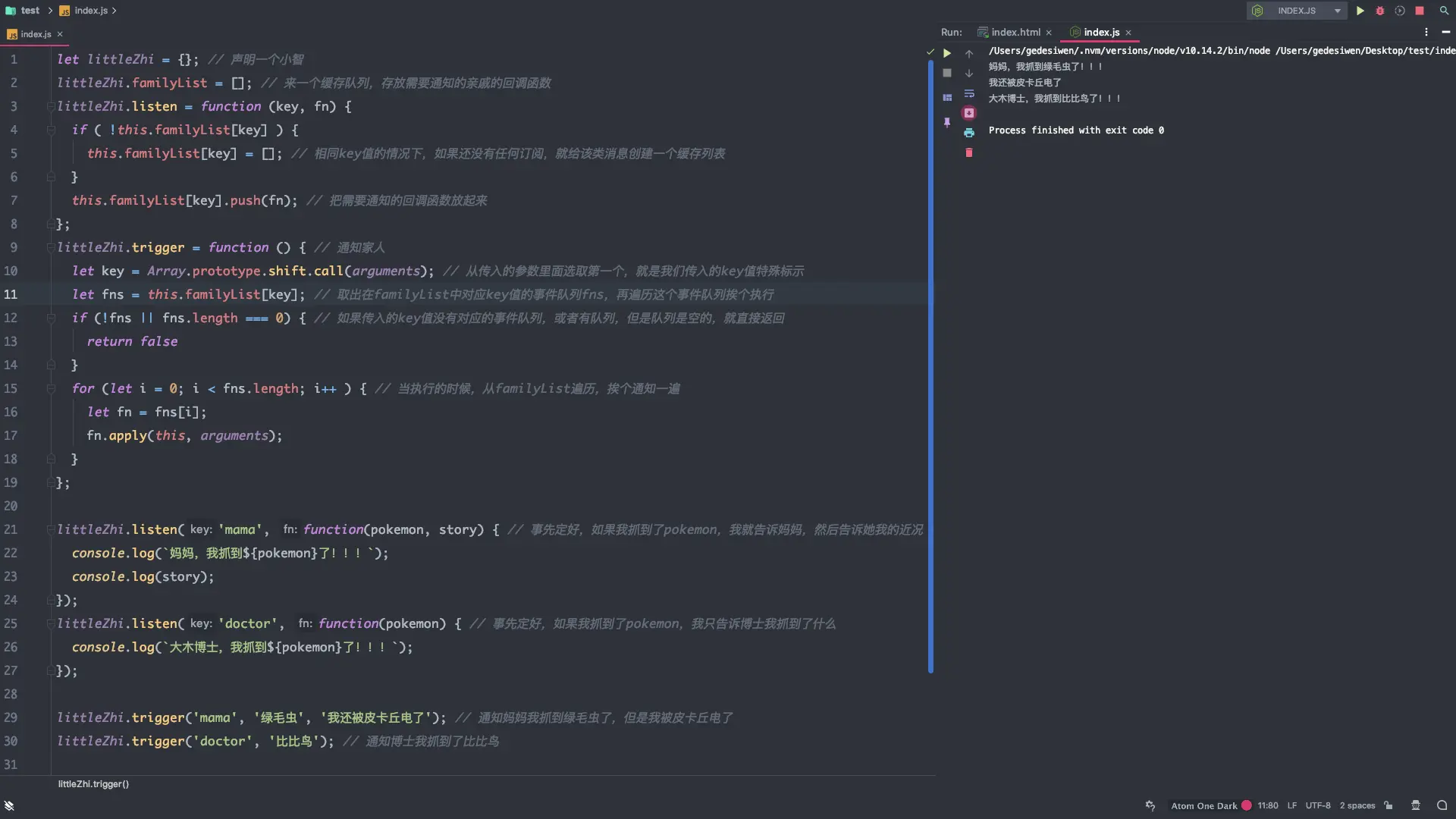Toggle file read-only lock in status bar

1389,805
